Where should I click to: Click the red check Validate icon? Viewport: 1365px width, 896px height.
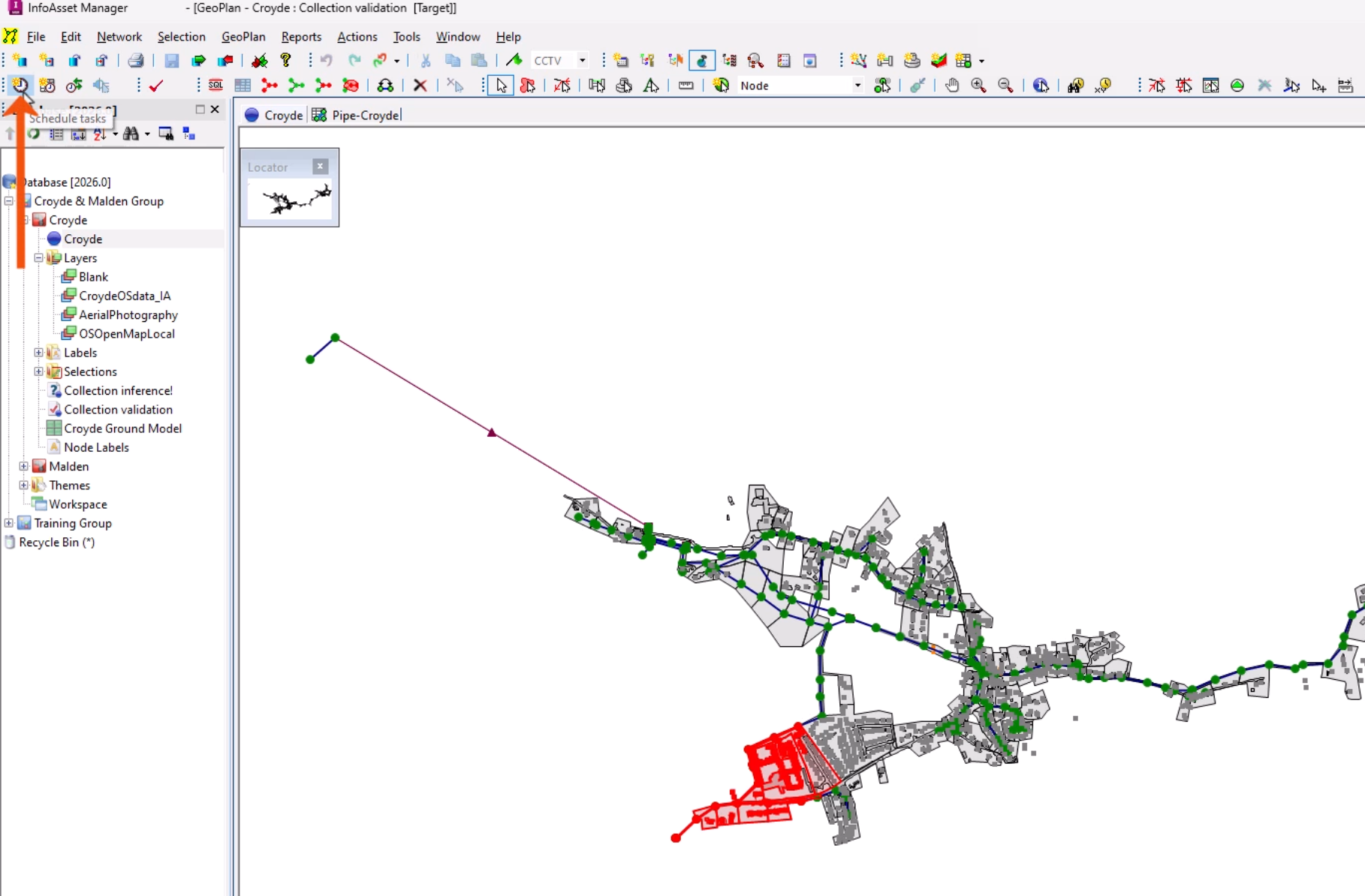coord(156,86)
